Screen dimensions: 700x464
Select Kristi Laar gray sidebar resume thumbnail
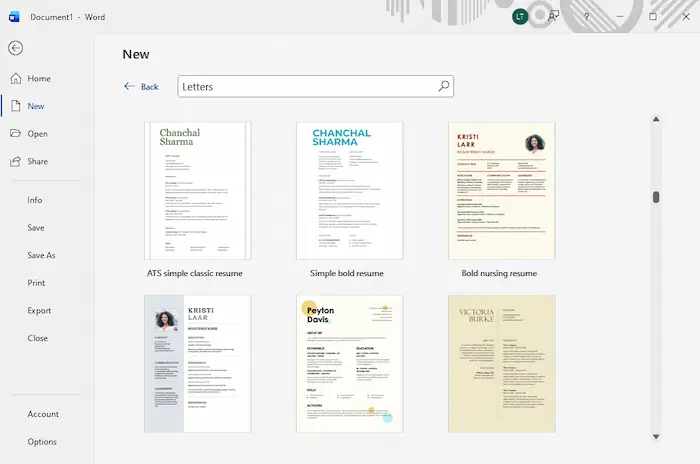click(x=197, y=364)
